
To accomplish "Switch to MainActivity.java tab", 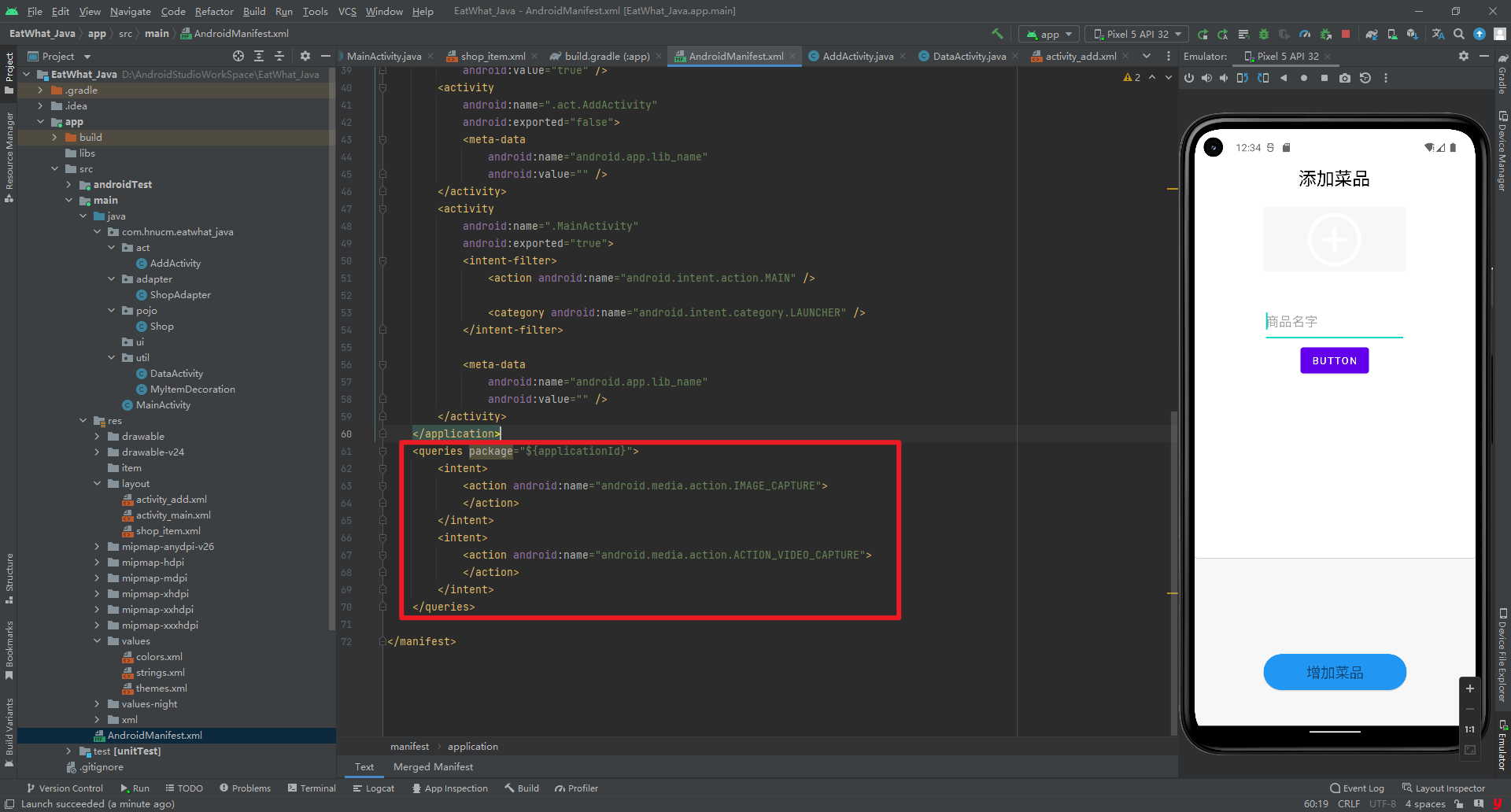I will 384,56.
